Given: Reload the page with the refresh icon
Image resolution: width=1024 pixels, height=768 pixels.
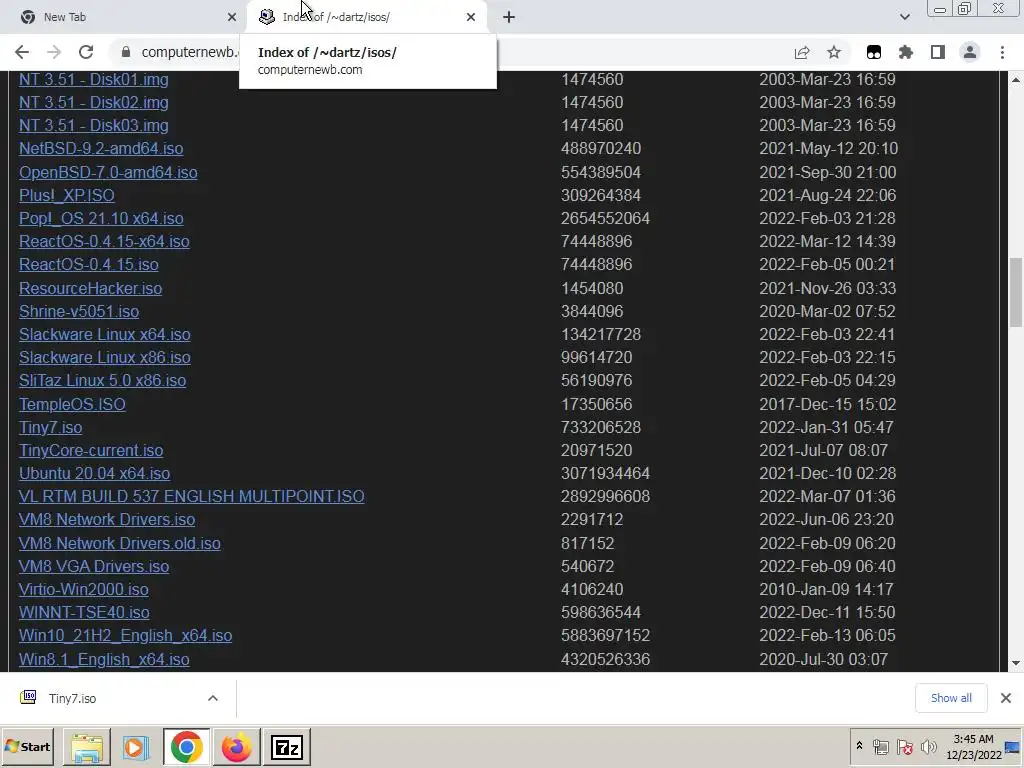Looking at the screenshot, I should (86, 52).
